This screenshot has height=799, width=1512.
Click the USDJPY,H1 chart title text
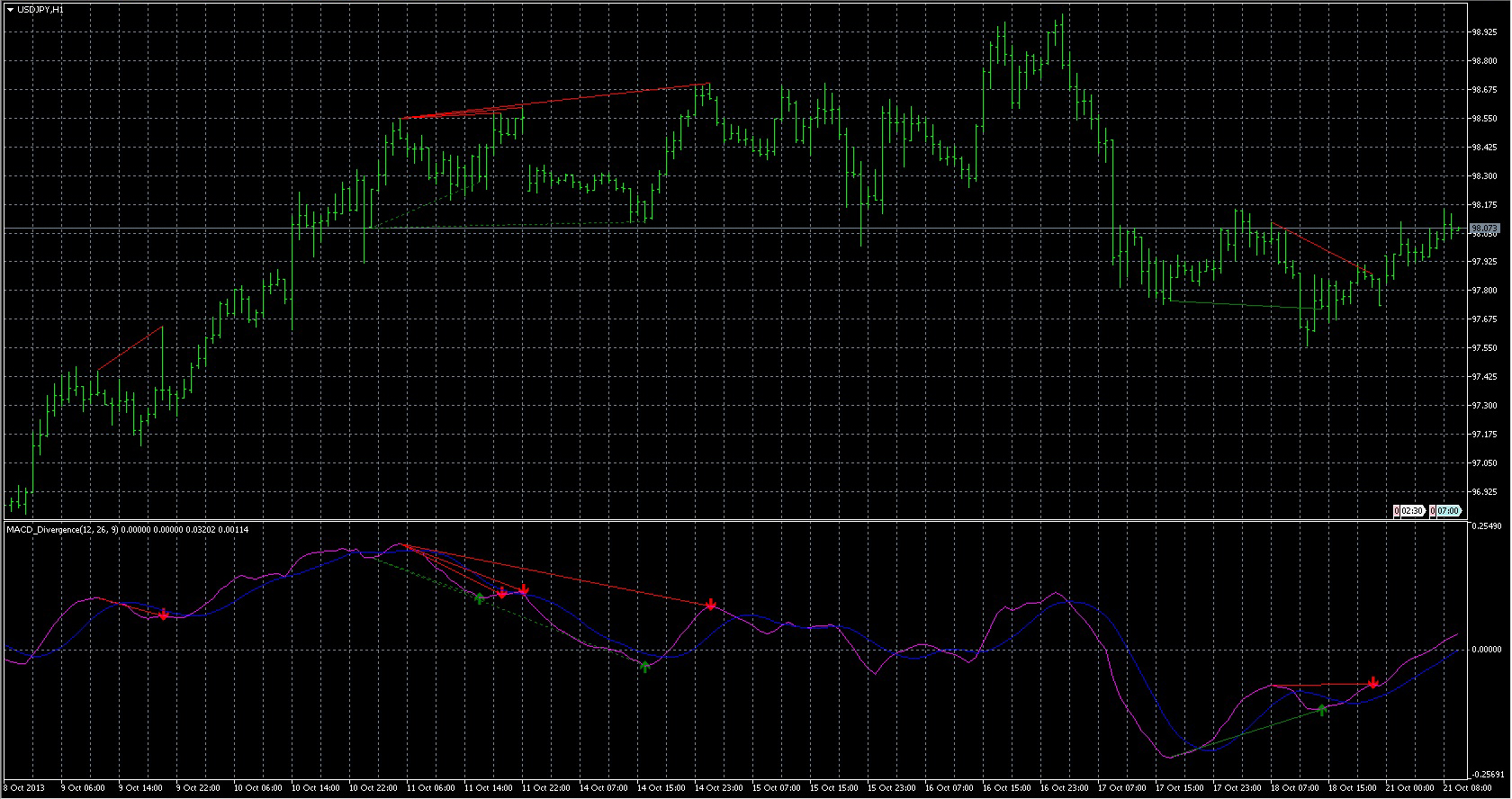(40, 9)
